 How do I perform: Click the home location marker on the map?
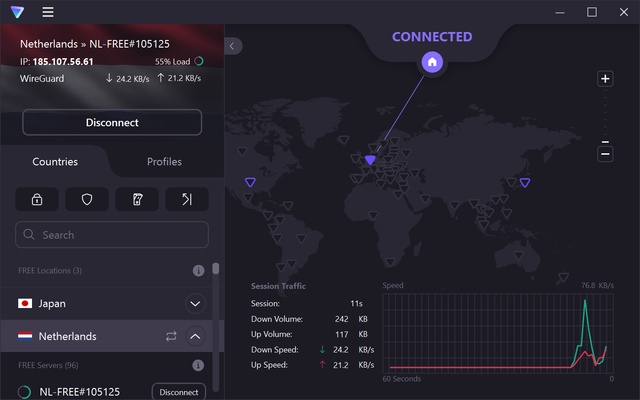pyautogui.click(x=432, y=62)
